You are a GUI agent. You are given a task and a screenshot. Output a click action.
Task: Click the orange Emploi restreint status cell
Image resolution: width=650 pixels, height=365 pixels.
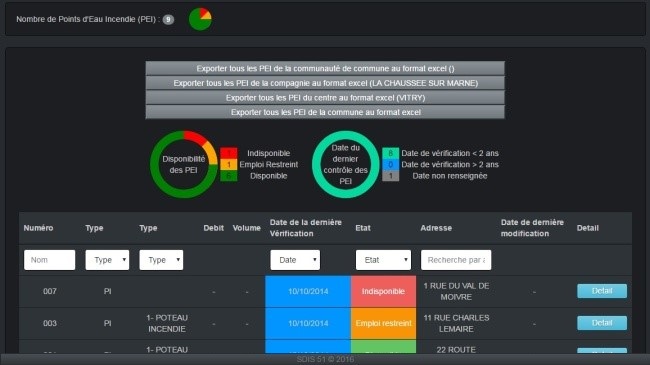click(x=383, y=324)
